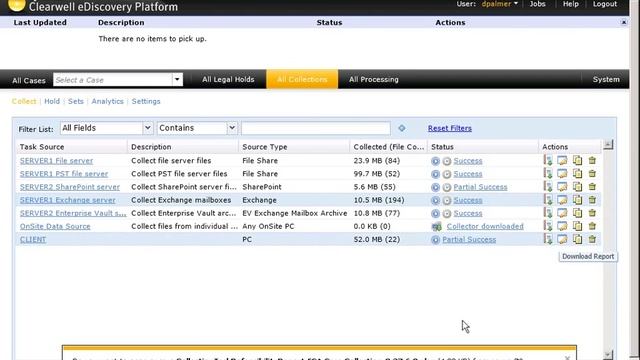
Task: Click the EV Exchange Mailbox Archive cell
Action: click(x=294, y=213)
